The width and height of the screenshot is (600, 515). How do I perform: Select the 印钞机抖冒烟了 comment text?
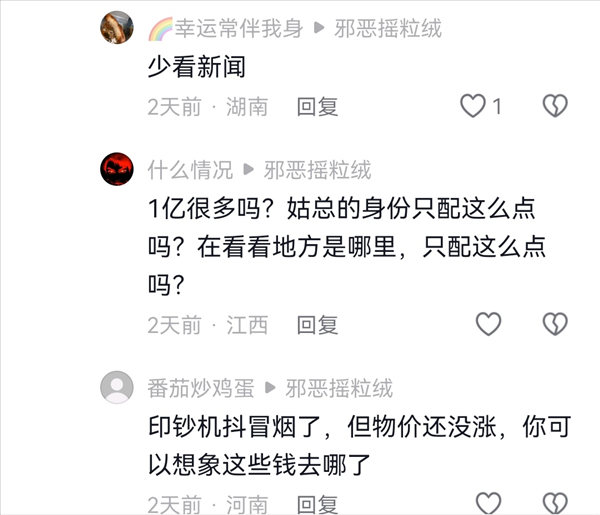coord(359,446)
